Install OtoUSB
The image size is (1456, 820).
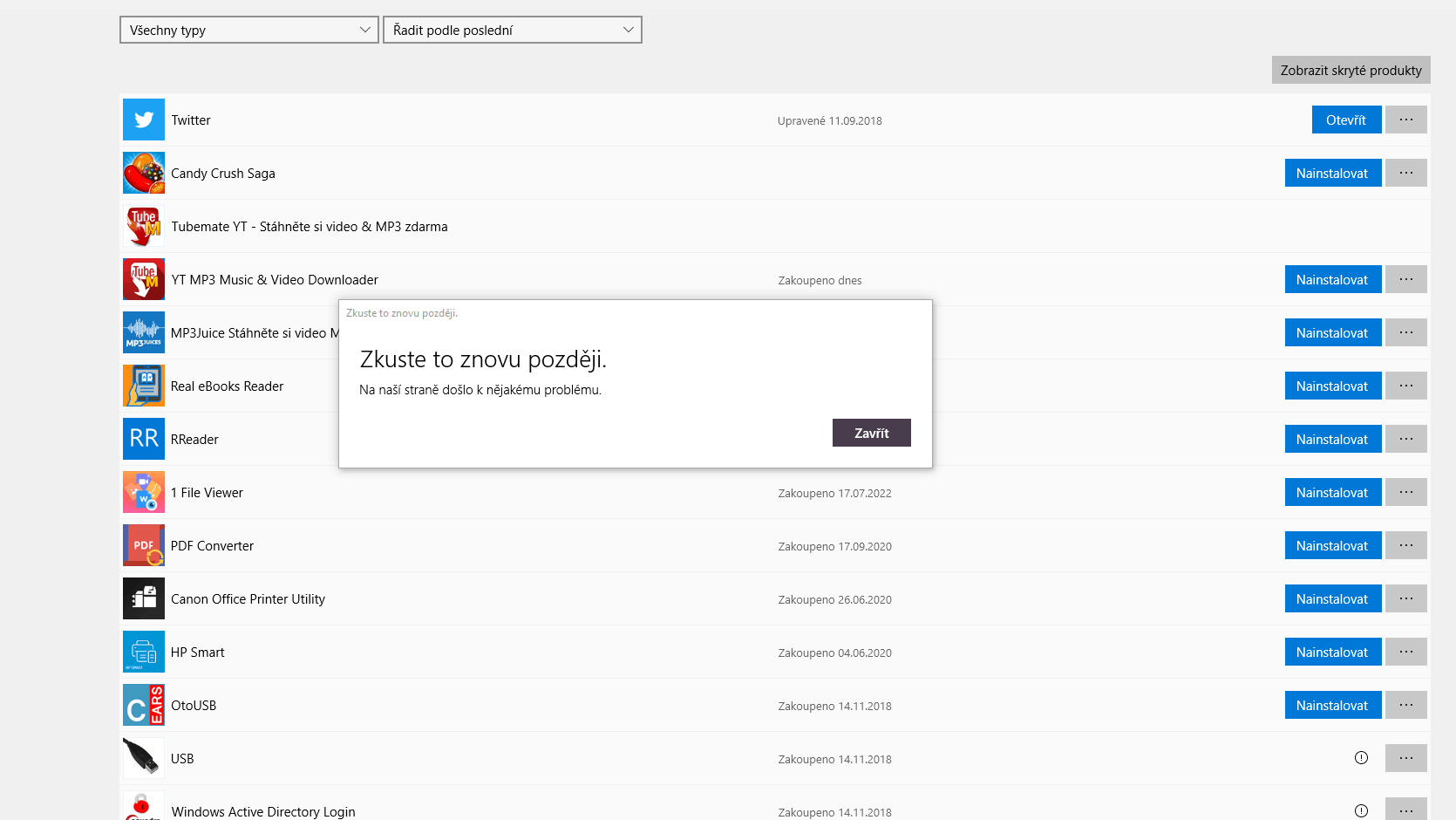pyautogui.click(x=1333, y=705)
